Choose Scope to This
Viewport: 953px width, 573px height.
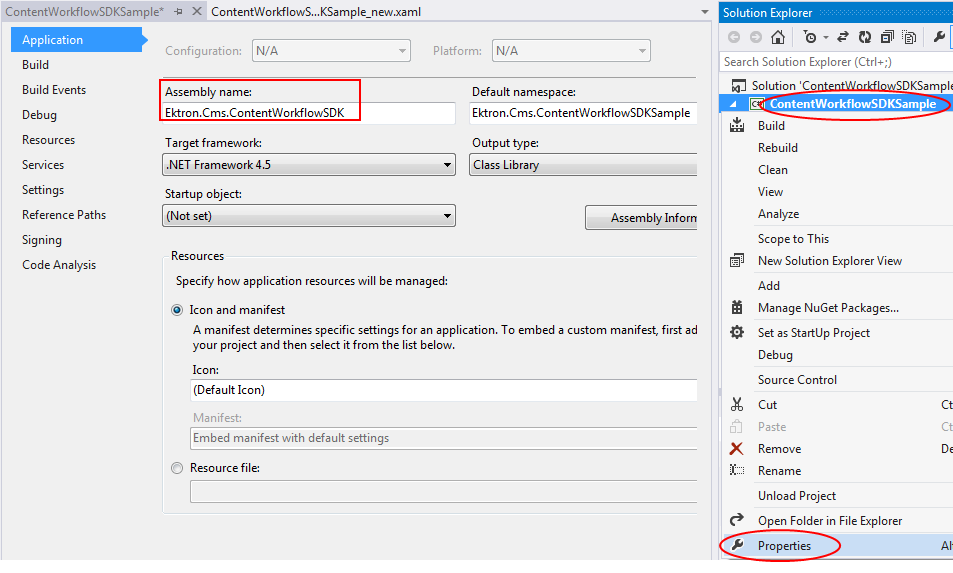(793, 239)
